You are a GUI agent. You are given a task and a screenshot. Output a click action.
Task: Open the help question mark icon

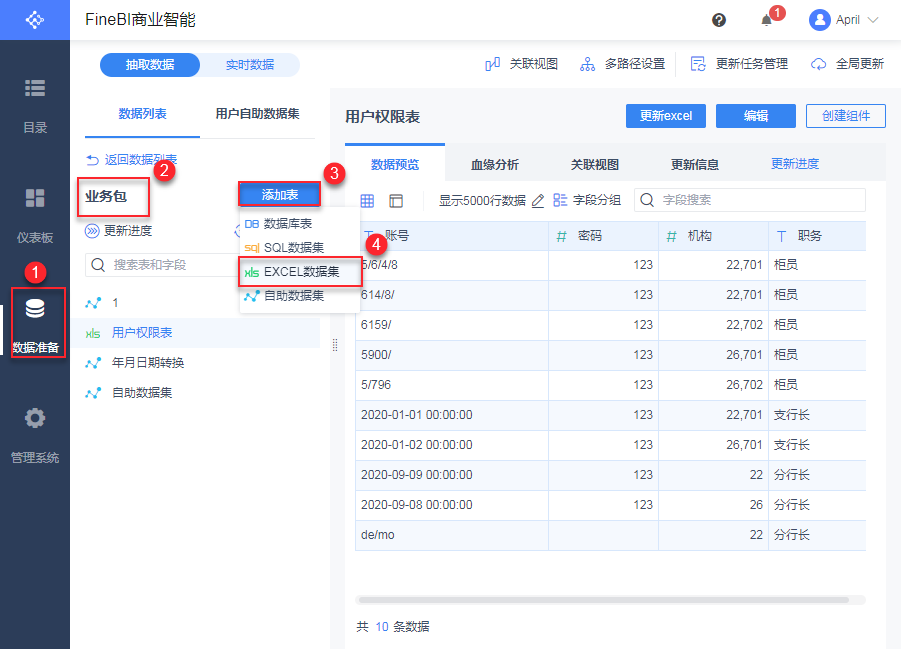pyautogui.click(x=719, y=20)
